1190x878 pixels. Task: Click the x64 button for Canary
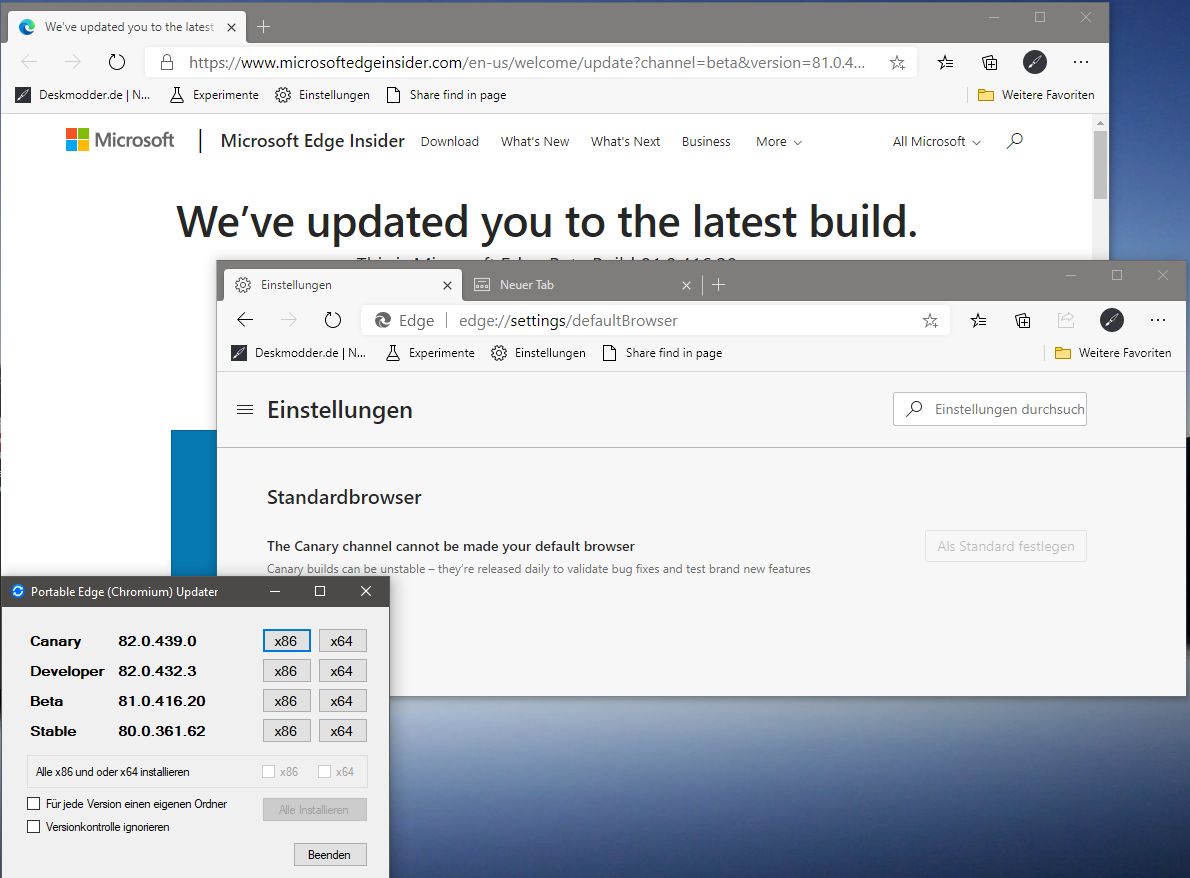click(342, 641)
